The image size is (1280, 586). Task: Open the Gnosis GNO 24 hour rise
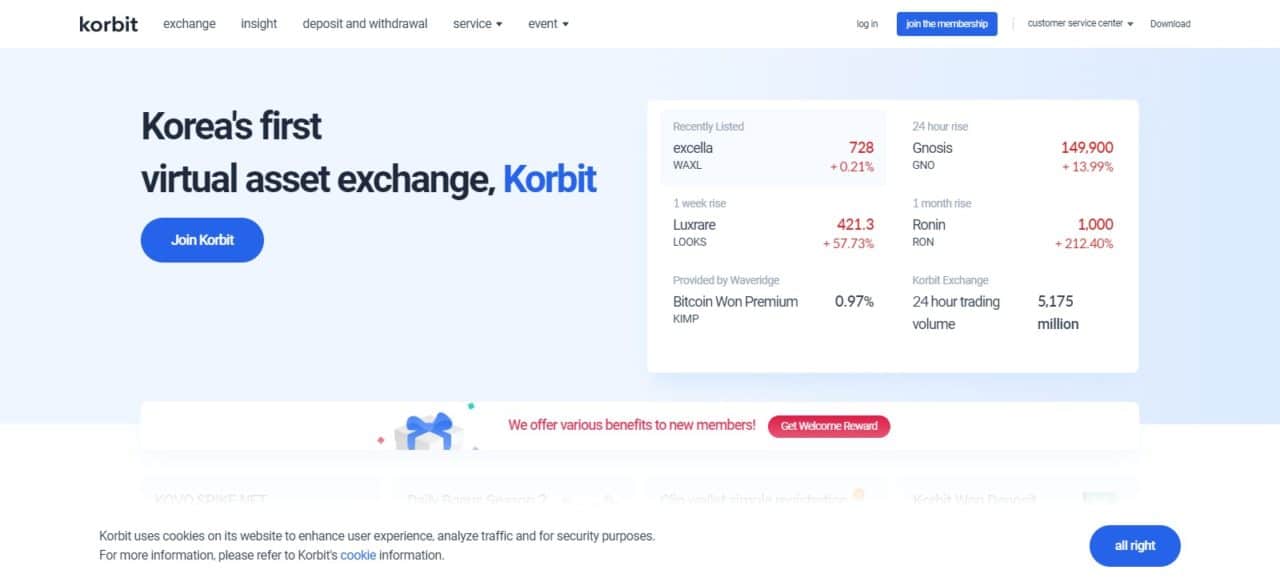tap(1012, 148)
